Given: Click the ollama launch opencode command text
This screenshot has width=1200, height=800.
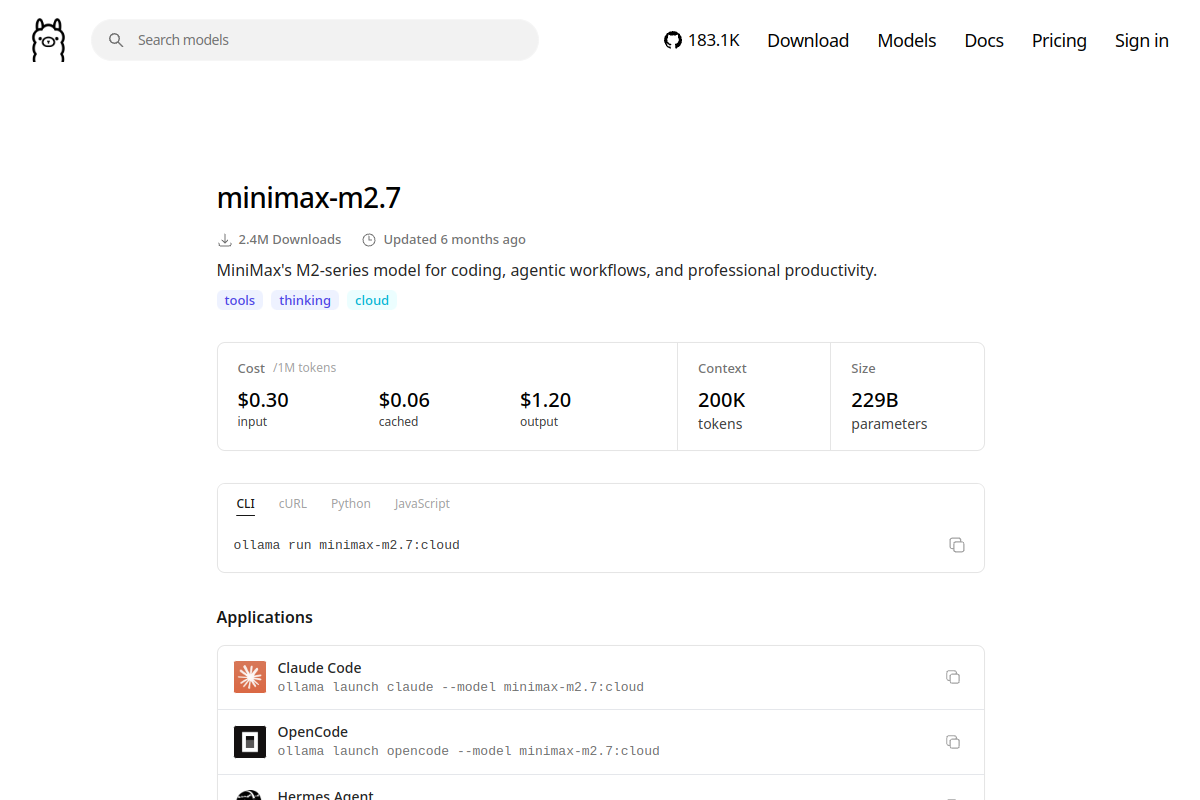Looking at the screenshot, I should (469, 751).
